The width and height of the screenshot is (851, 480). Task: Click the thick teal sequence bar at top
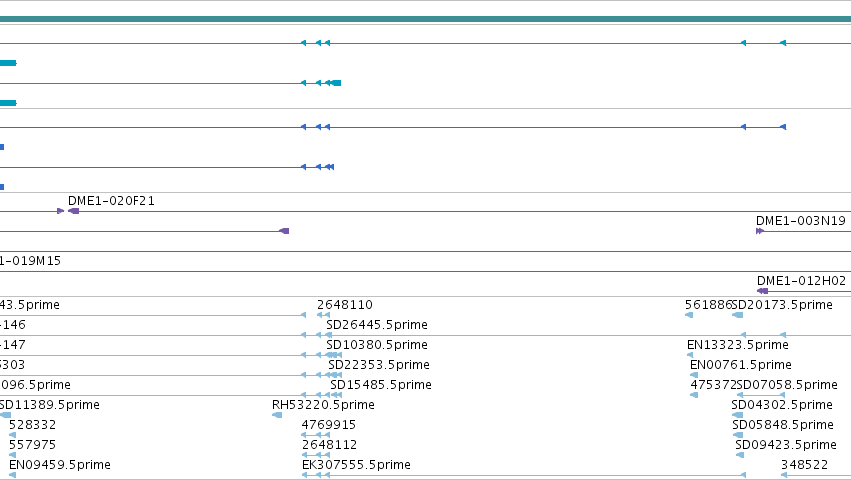click(x=426, y=19)
